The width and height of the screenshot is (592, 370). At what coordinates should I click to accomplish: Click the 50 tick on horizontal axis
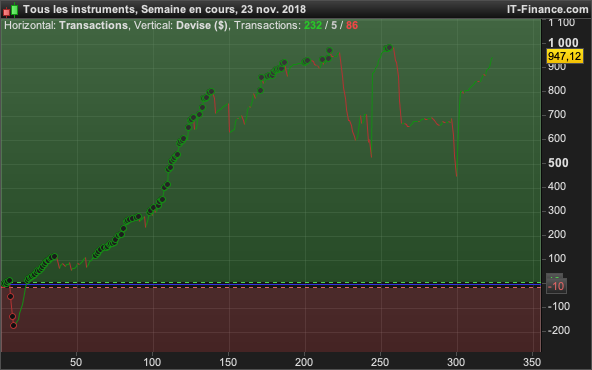pos(76,362)
